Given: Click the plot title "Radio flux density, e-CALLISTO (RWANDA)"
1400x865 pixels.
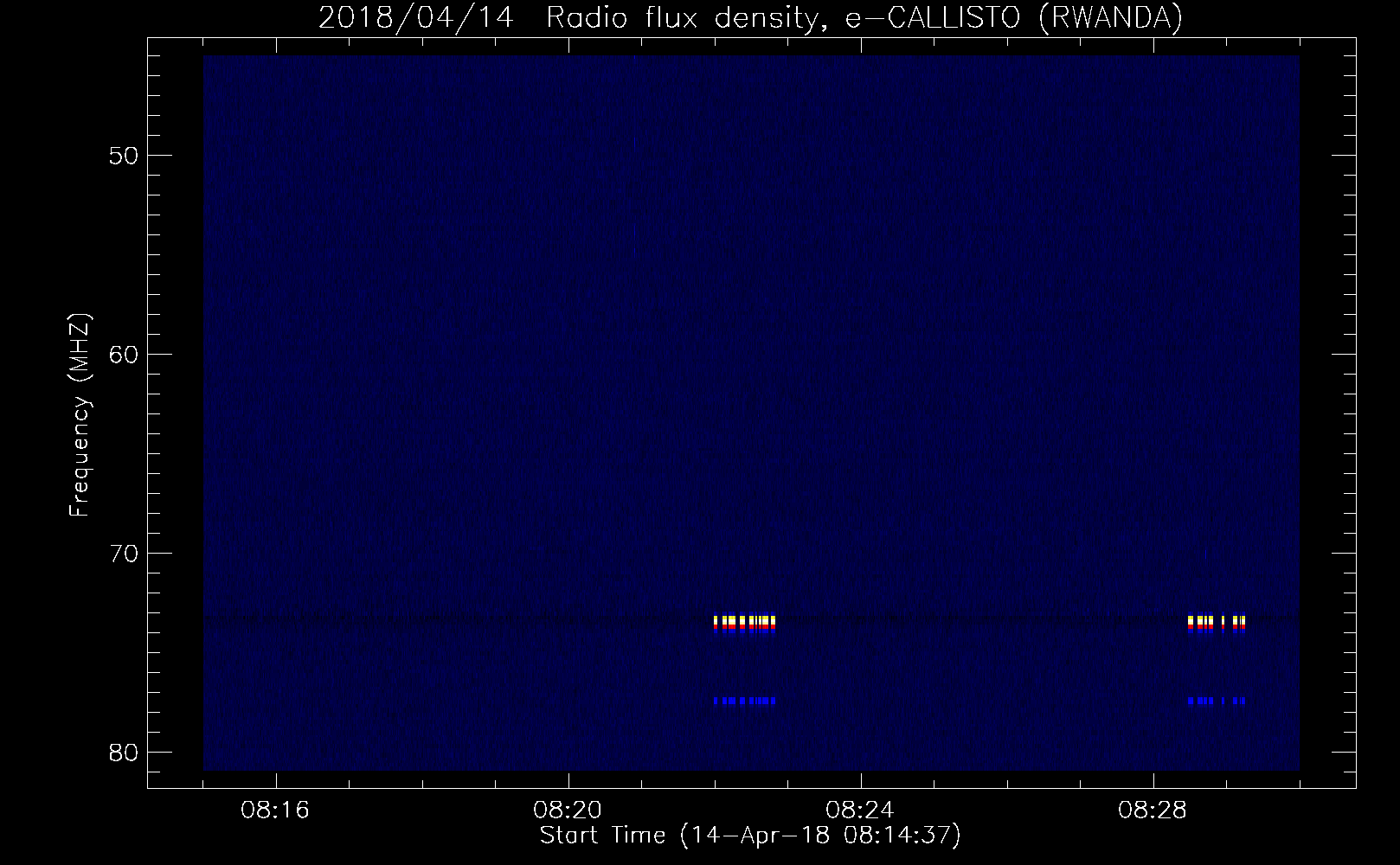Looking at the screenshot, I should (864, 18).
